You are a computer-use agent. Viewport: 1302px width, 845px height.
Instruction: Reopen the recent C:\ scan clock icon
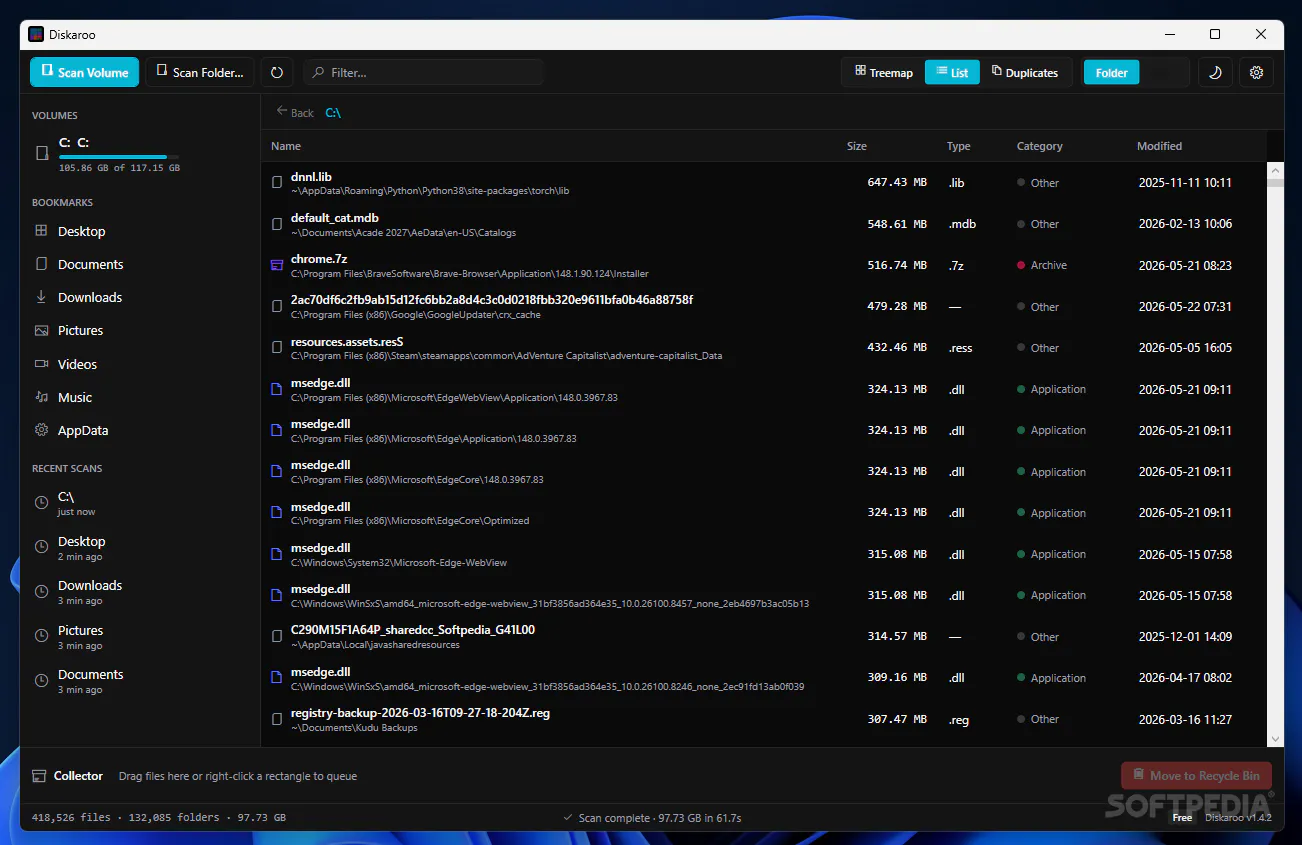[x=41, y=502]
